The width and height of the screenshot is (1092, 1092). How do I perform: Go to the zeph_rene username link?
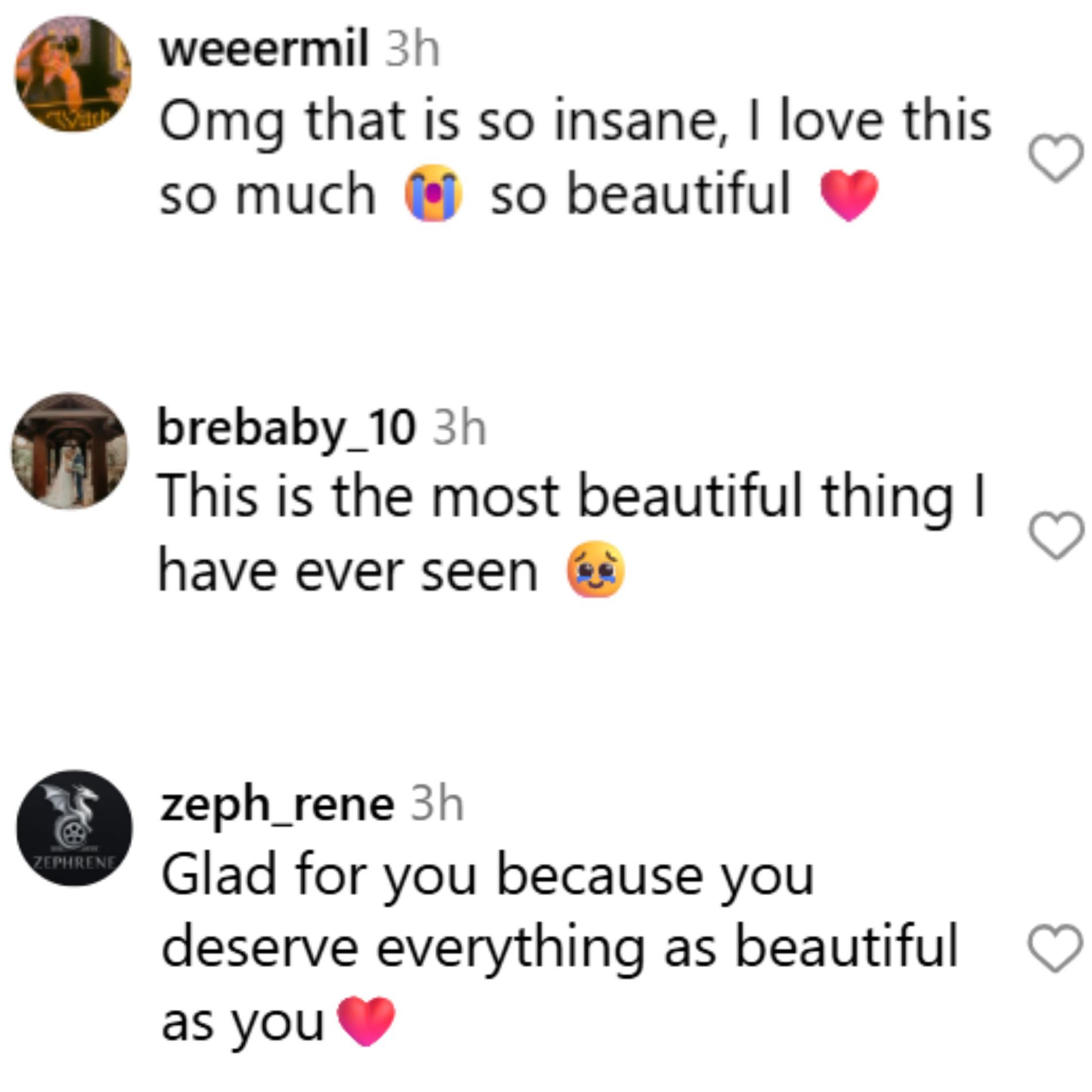278,805
